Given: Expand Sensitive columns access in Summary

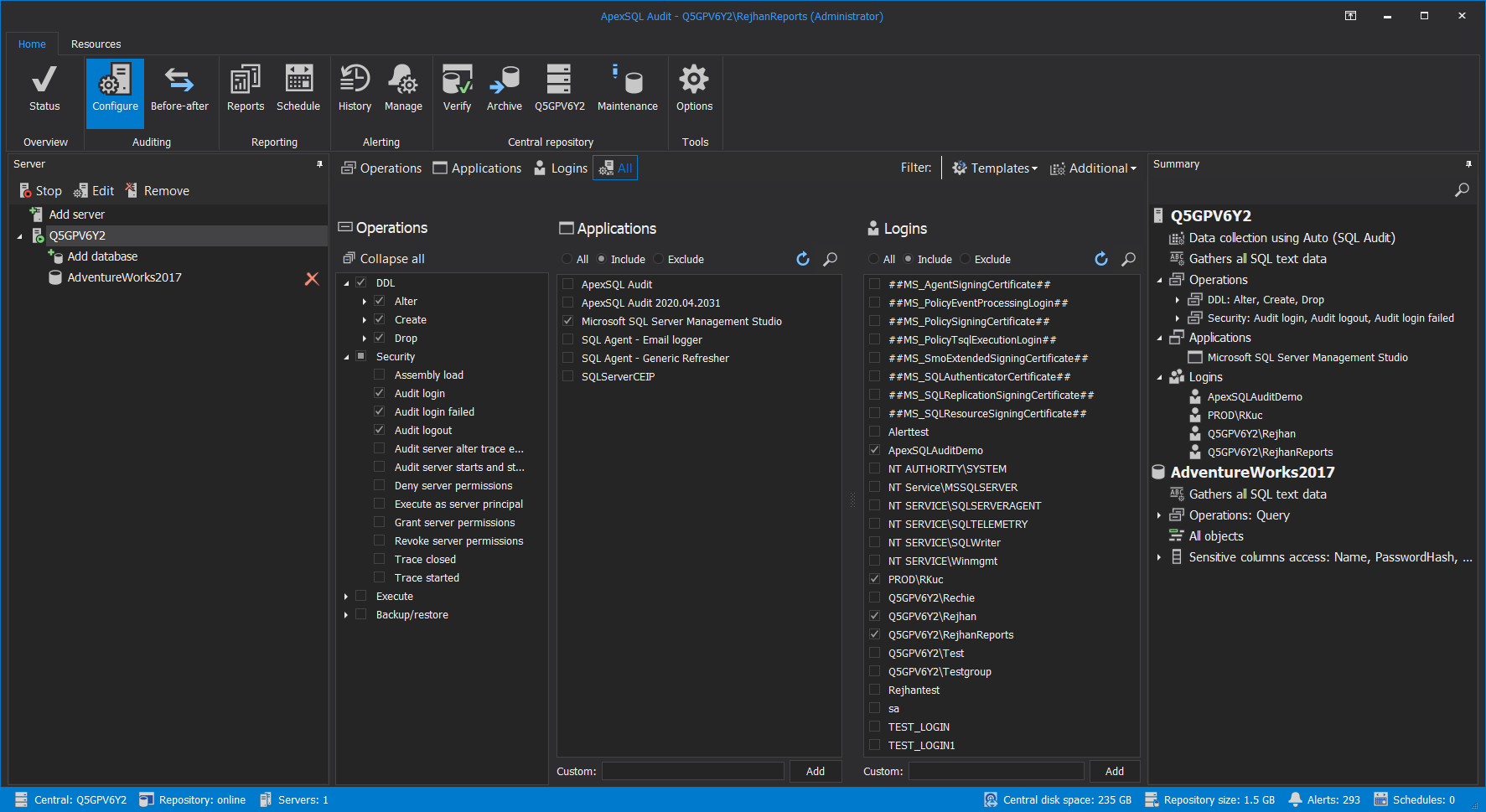Looking at the screenshot, I should point(1158,557).
